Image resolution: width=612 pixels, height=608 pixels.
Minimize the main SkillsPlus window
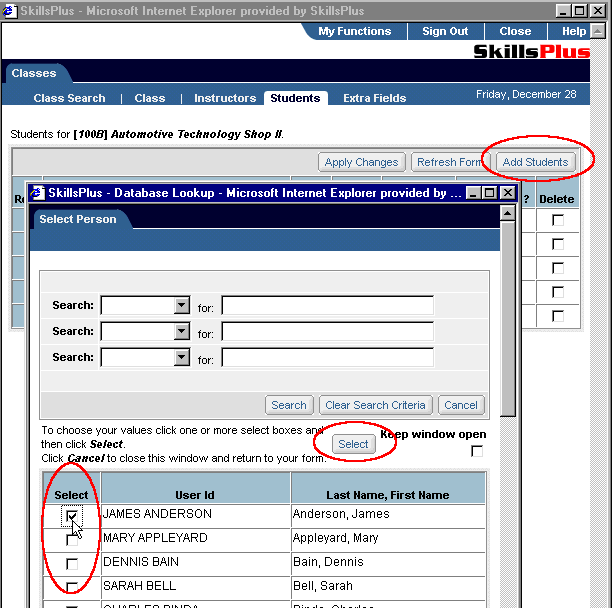pyautogui.click(x=562, y=11)
